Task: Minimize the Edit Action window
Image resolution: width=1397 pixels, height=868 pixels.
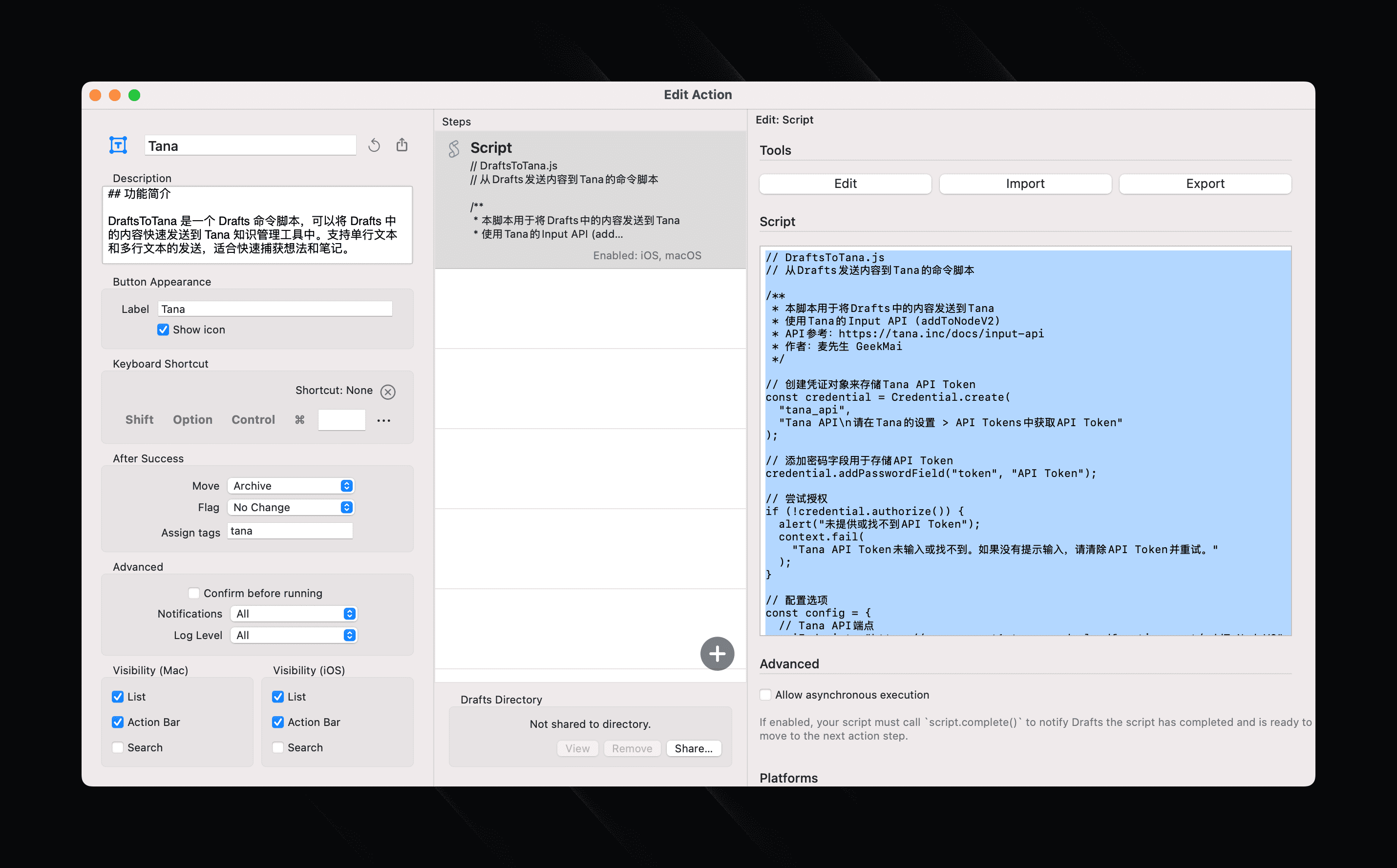Action: (x=115, y=95)
